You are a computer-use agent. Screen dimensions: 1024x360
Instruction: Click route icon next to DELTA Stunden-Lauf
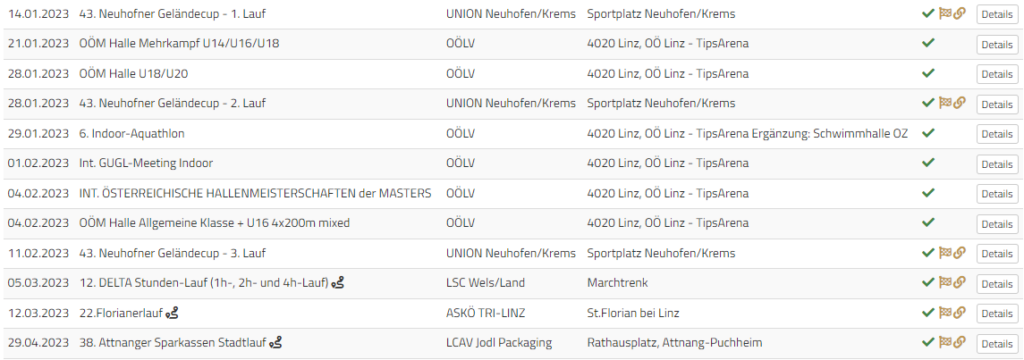click(338, 283)
